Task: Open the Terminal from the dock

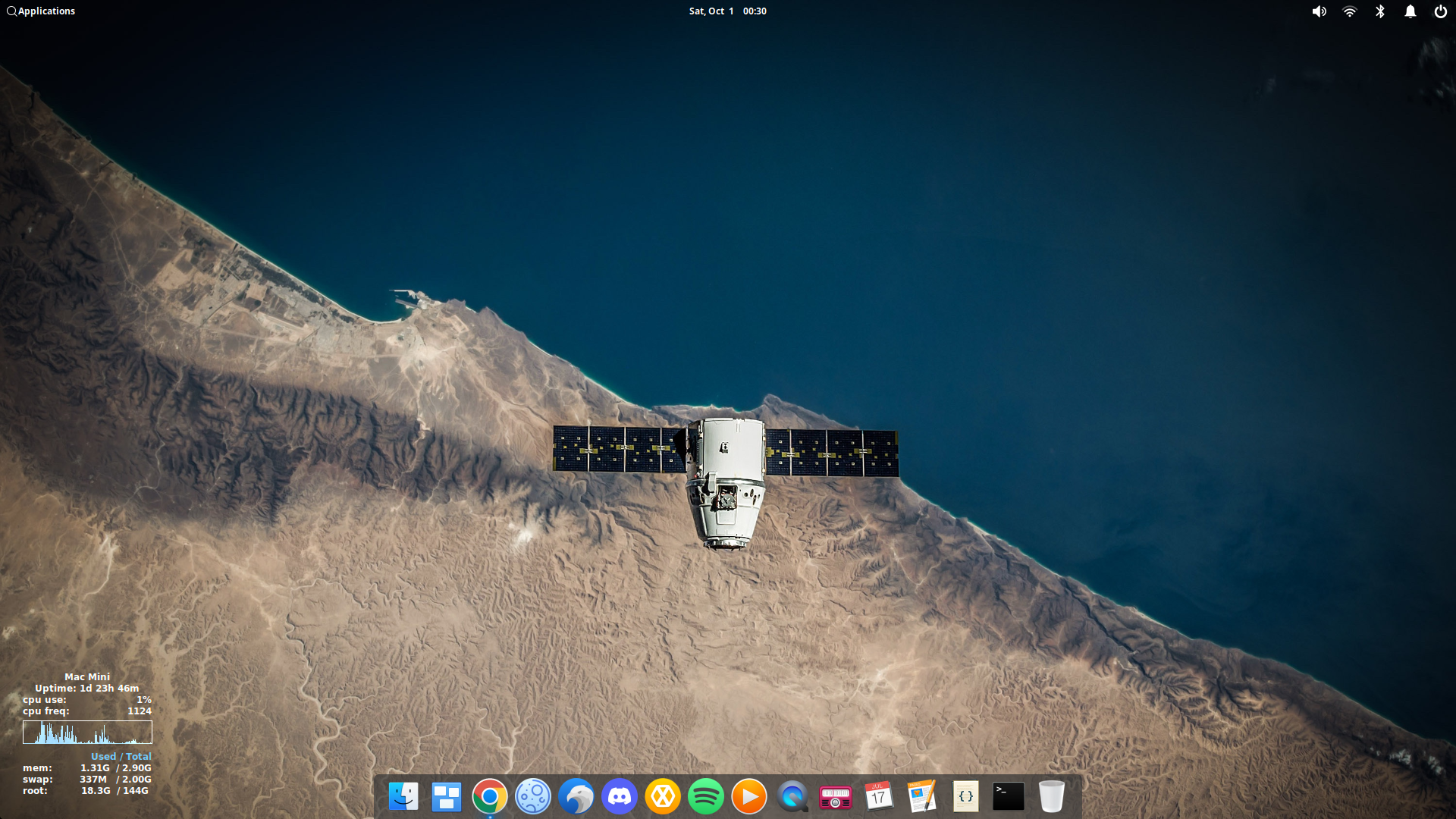Action: coord(1009,796)
